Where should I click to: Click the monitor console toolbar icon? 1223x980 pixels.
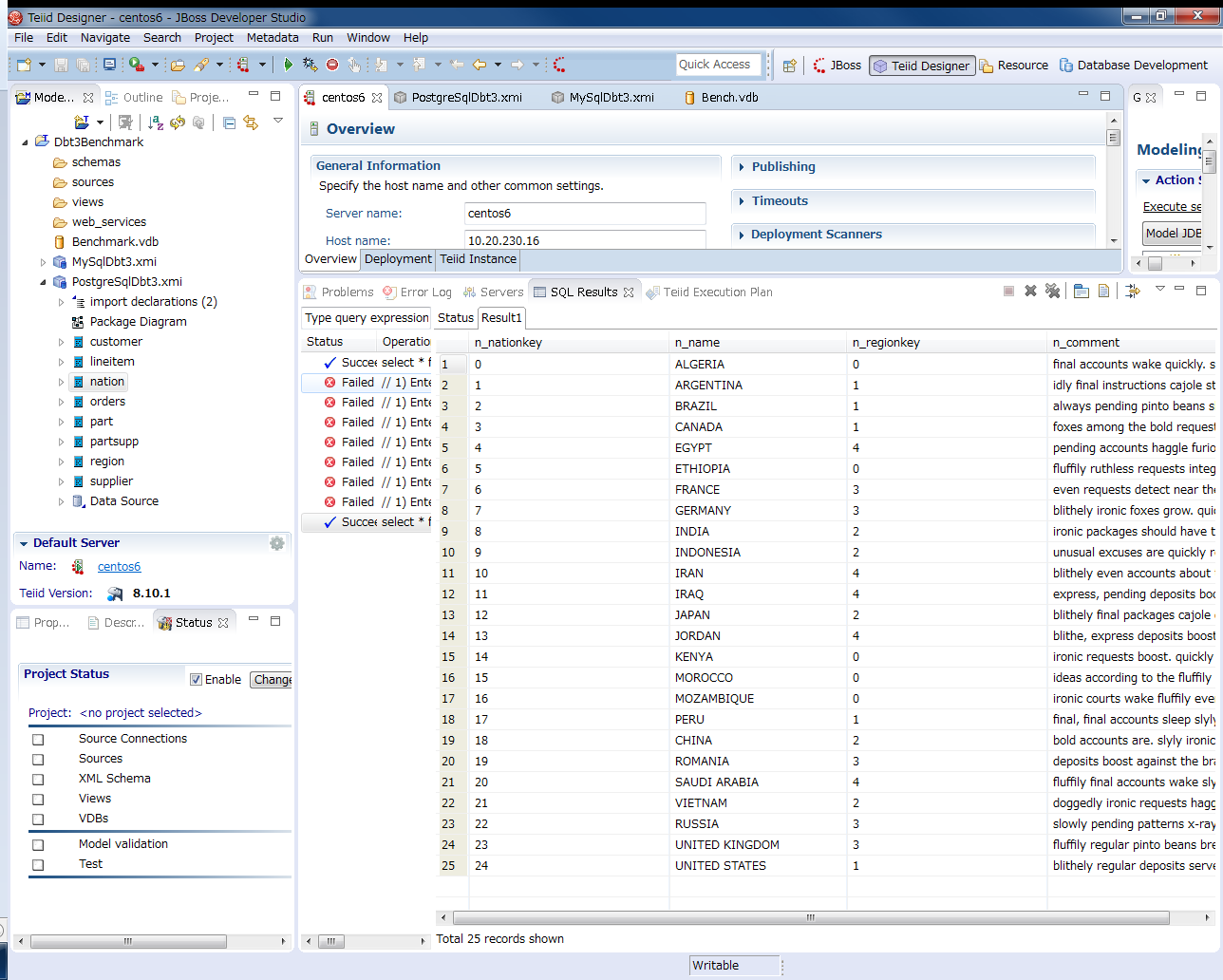[109, 65]
